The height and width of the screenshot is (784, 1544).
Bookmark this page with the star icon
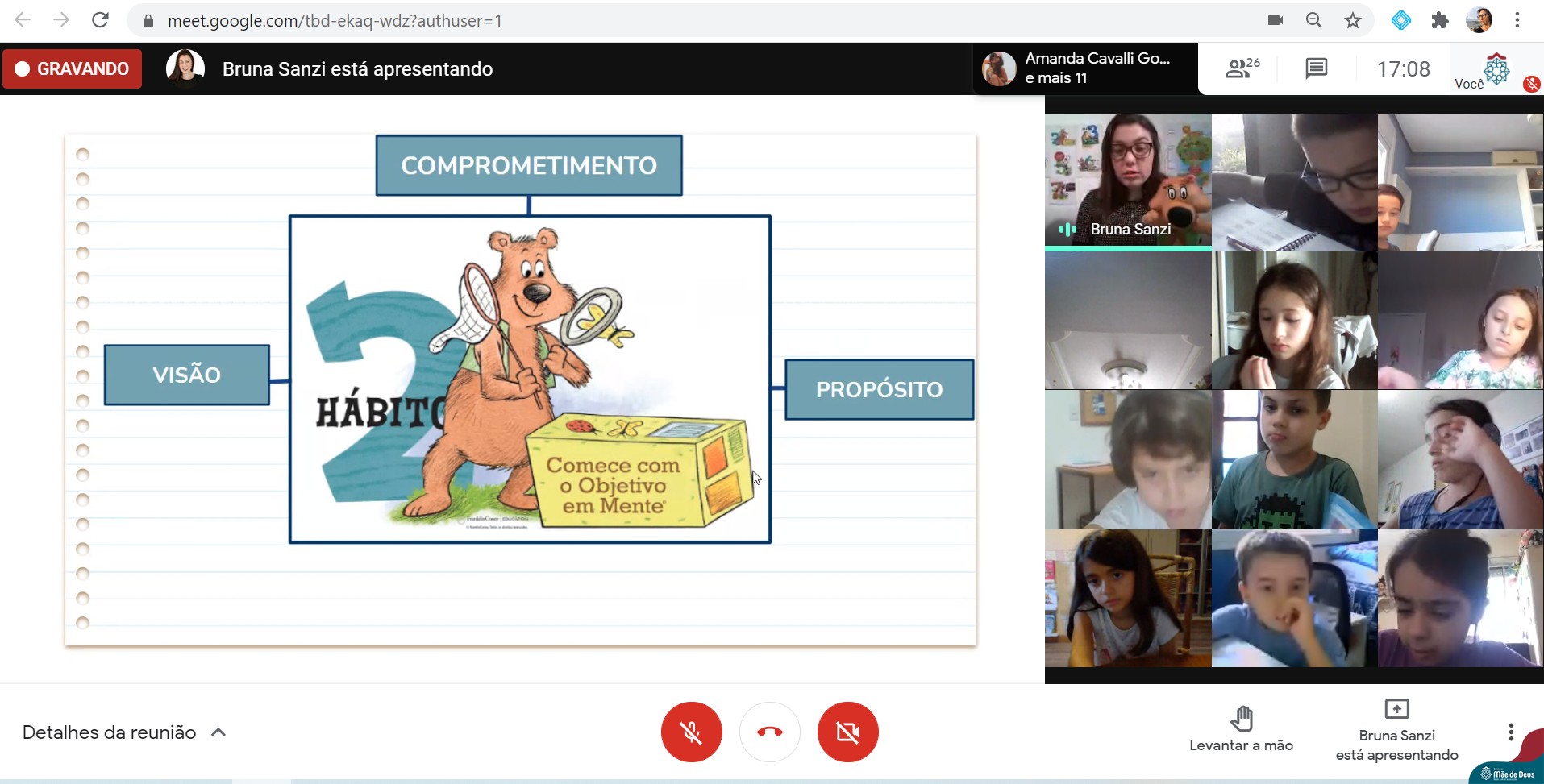1353,20
